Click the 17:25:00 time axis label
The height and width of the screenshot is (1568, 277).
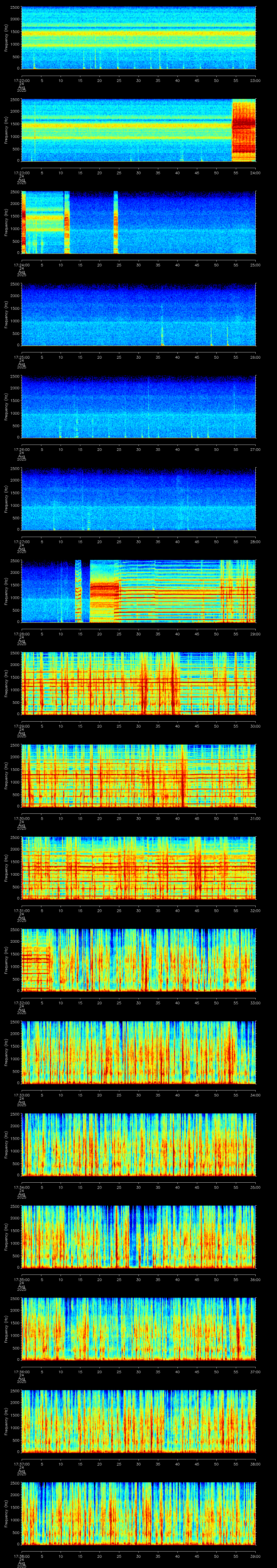(x=21, y=357)
